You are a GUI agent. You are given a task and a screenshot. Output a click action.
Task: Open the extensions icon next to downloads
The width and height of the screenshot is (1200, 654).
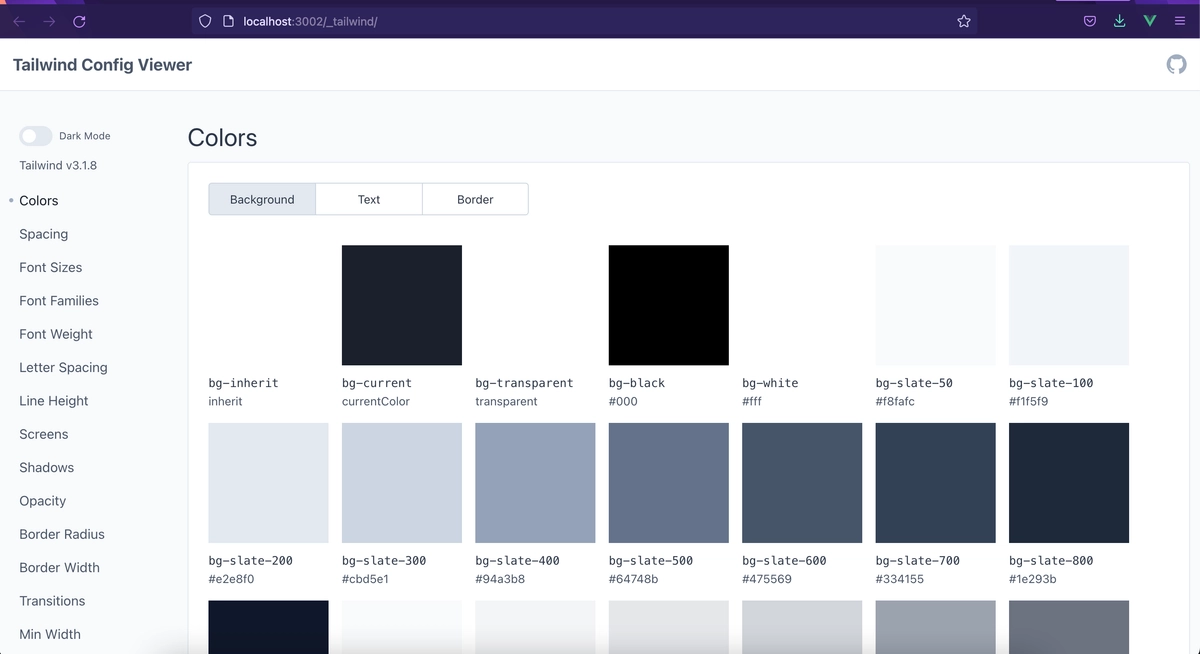1089,20
